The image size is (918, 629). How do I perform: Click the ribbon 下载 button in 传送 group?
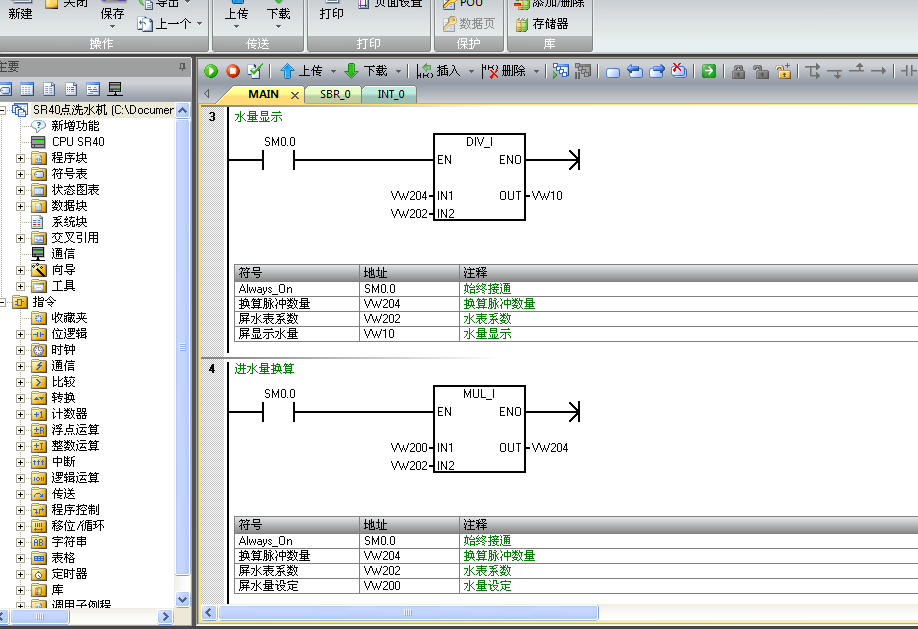[x=279, y=15]
